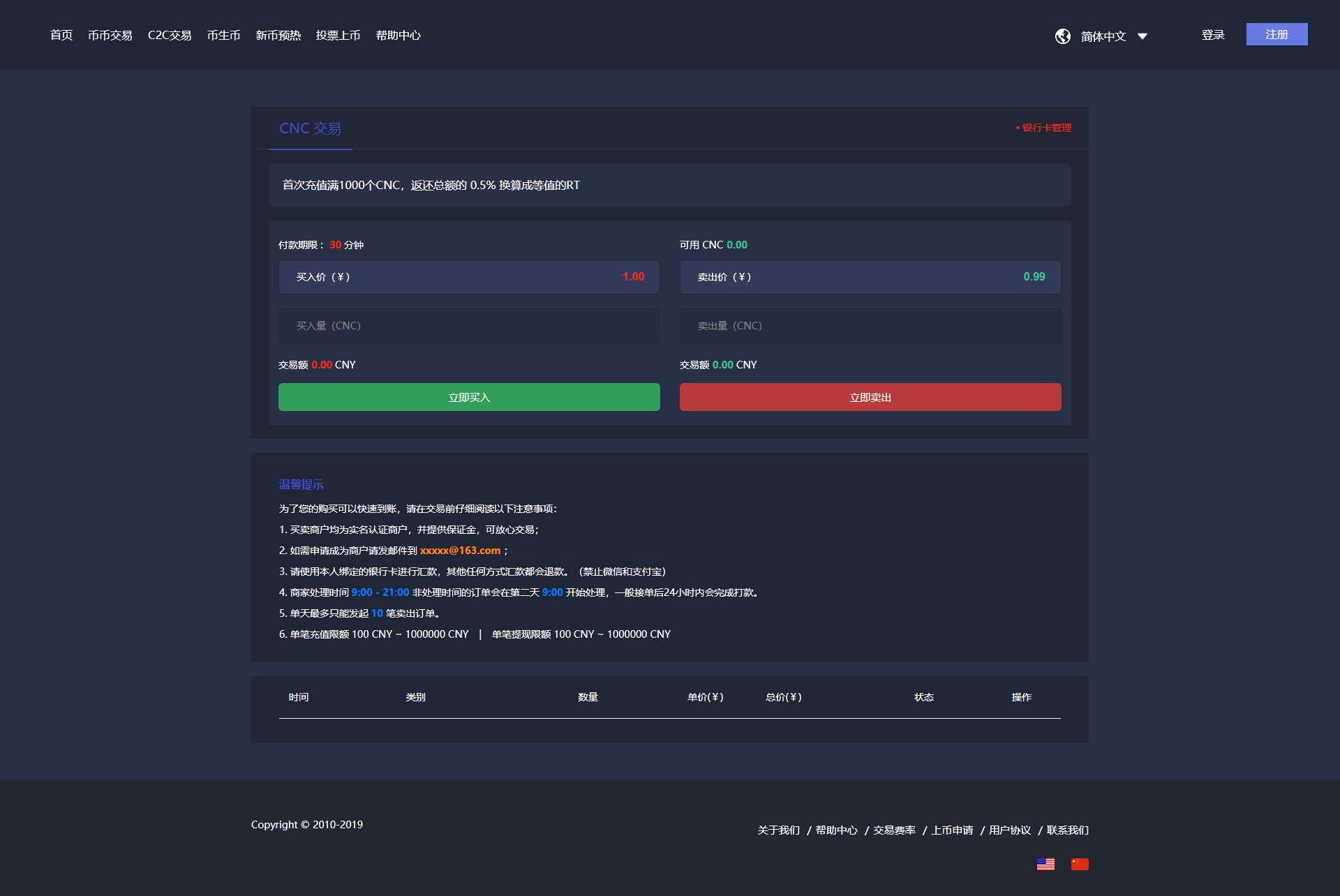Screen dimensions: 1340x896
Task: Click the Copyright © 2010-2019 text
Action: (x=307, y=824)
